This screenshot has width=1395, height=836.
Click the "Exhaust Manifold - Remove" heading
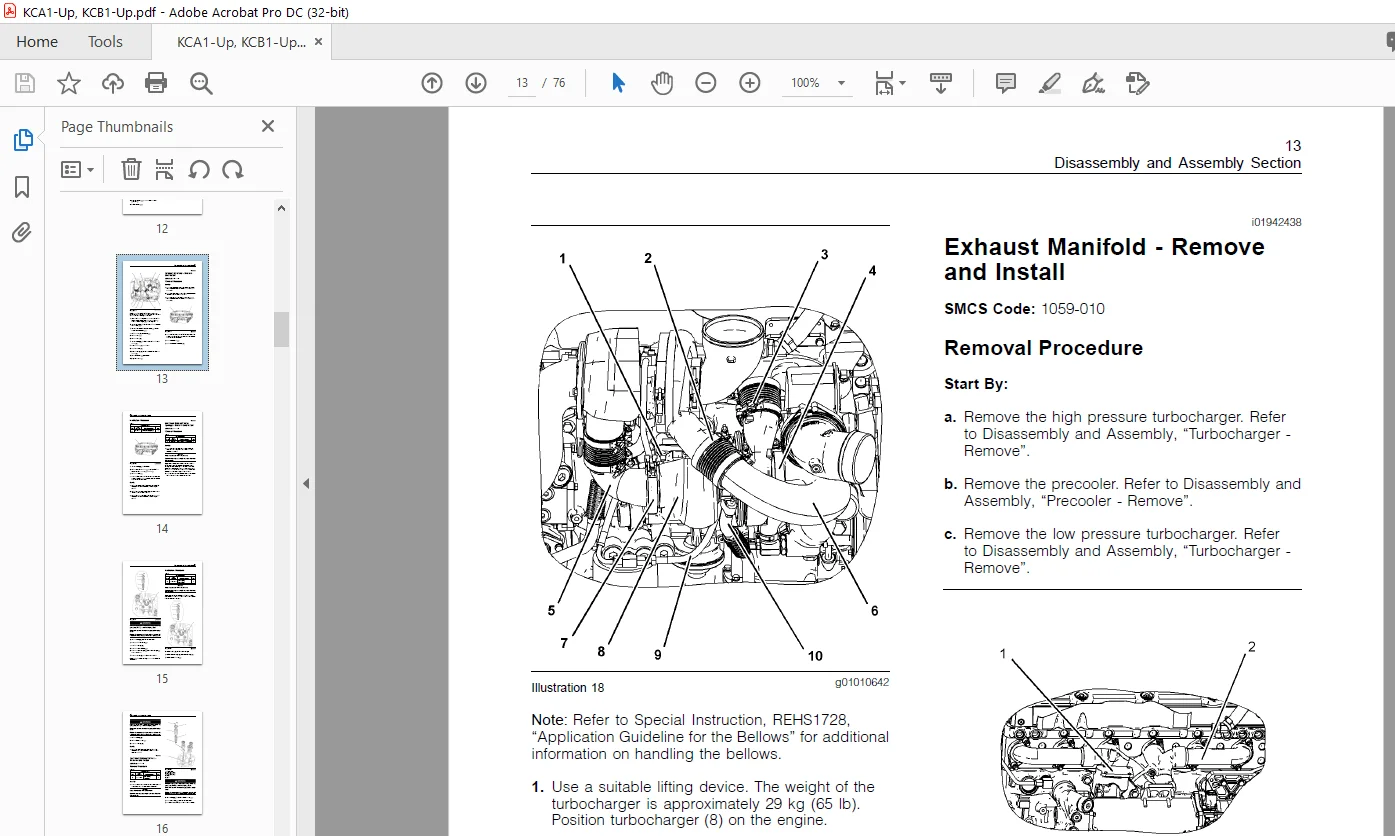(1104, 247)
